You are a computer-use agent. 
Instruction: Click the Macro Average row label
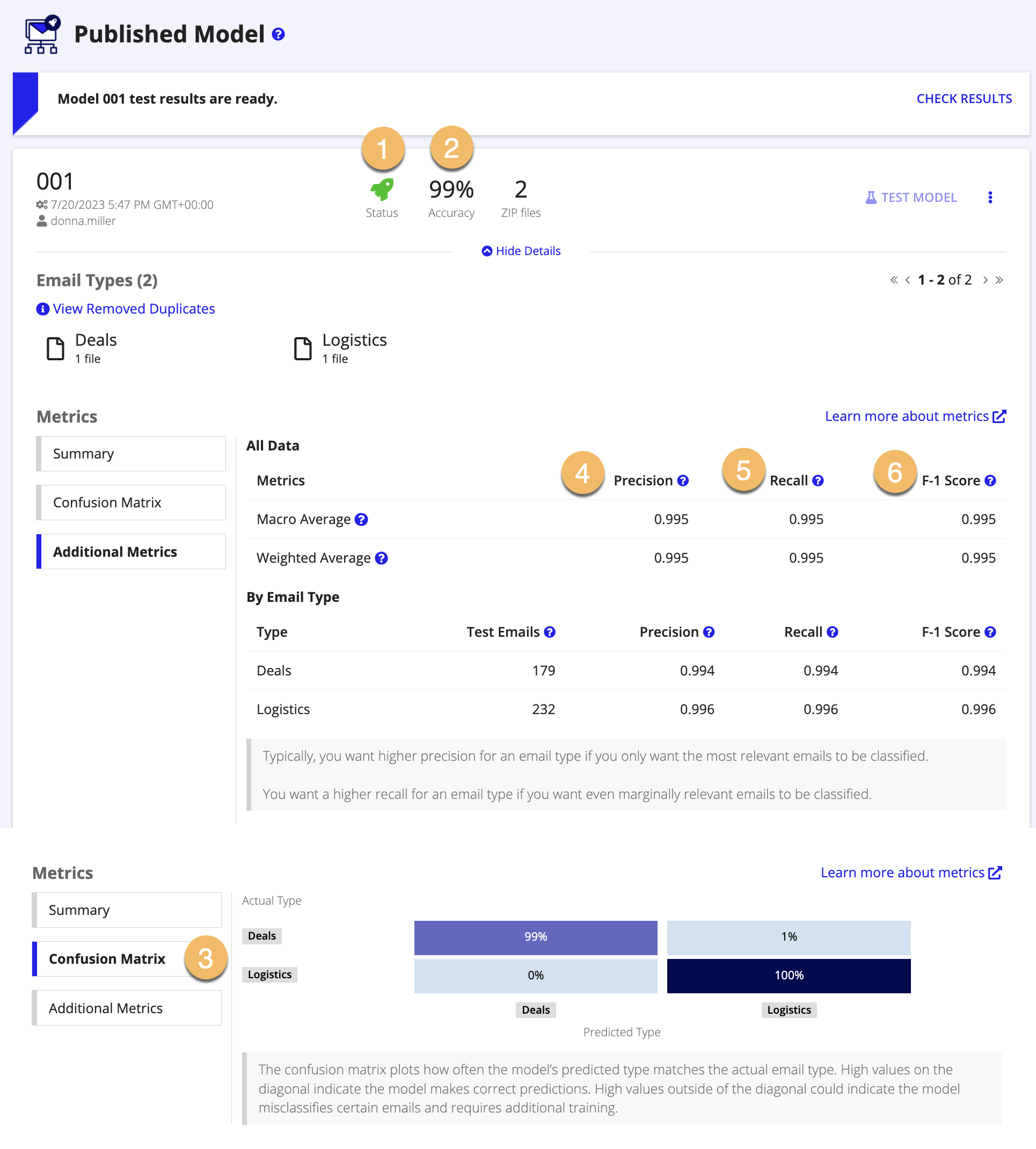[303, 519]
